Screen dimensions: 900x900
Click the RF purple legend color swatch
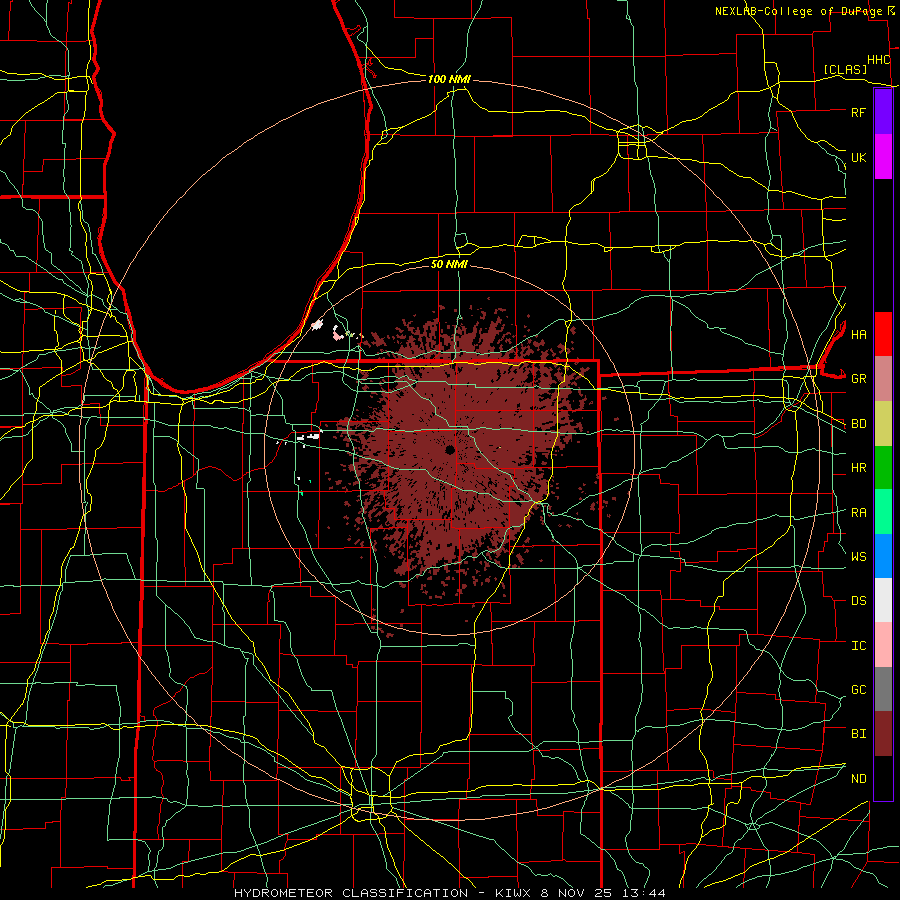883,112
